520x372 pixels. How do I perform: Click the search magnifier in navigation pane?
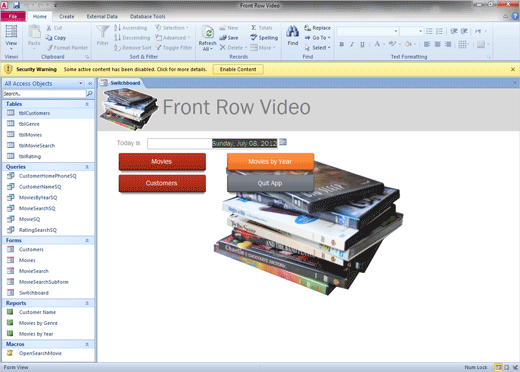pos(89,94)
